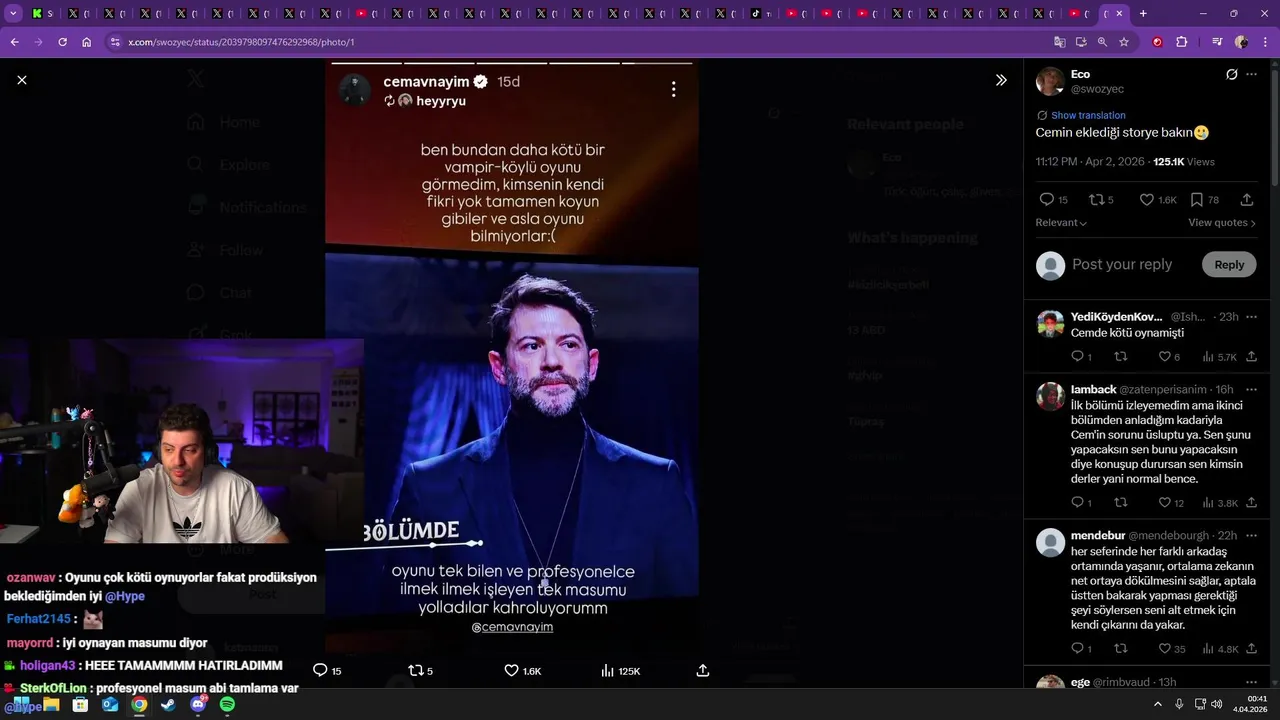Viewport: 1280px width, 720px height.
Task: Share mendebur's reply
Action: (x=1251, y=649)
